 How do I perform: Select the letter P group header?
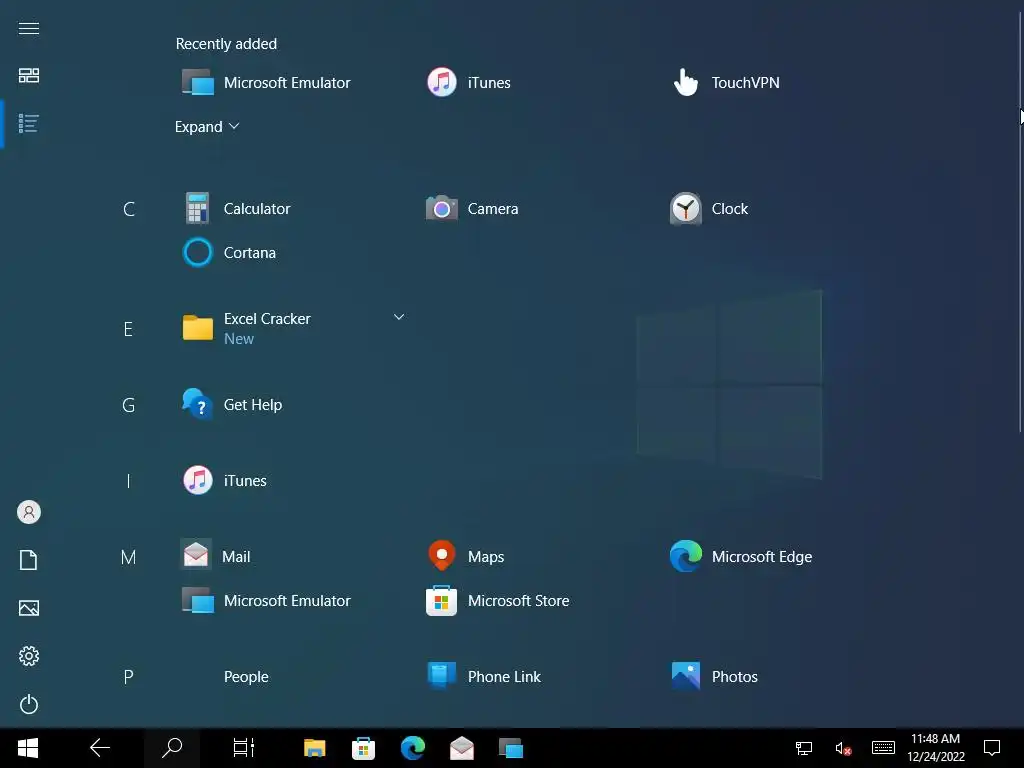(x=129, y=677)
